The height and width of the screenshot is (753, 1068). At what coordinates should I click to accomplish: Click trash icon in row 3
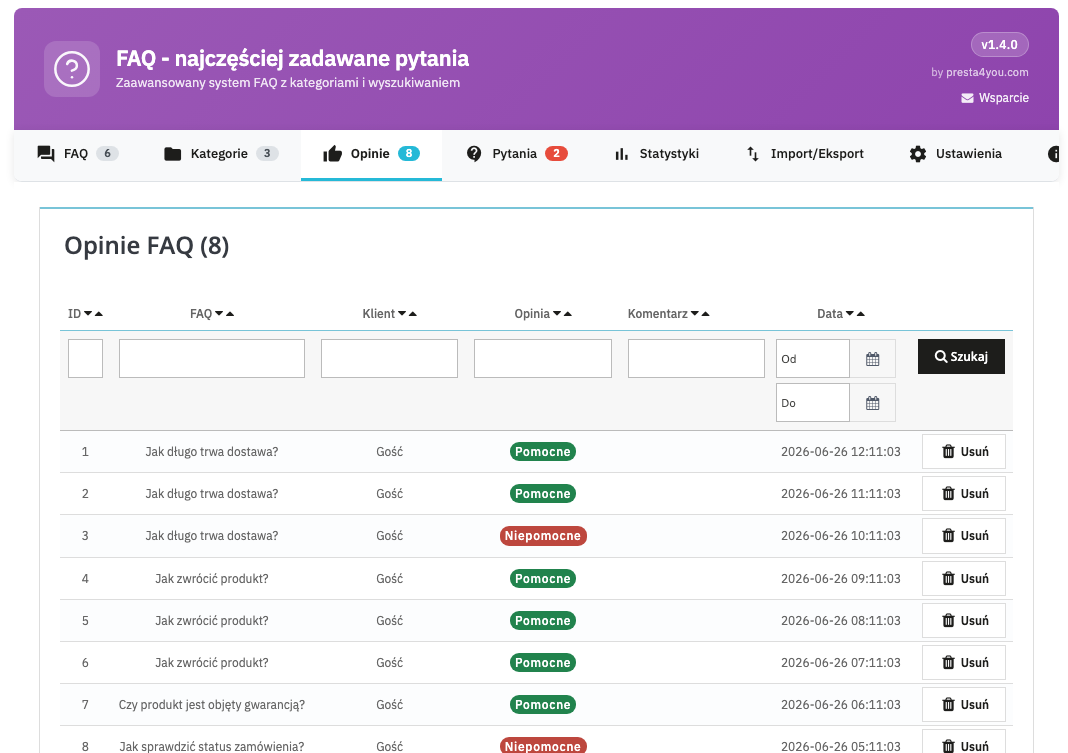tap(948, 536)
